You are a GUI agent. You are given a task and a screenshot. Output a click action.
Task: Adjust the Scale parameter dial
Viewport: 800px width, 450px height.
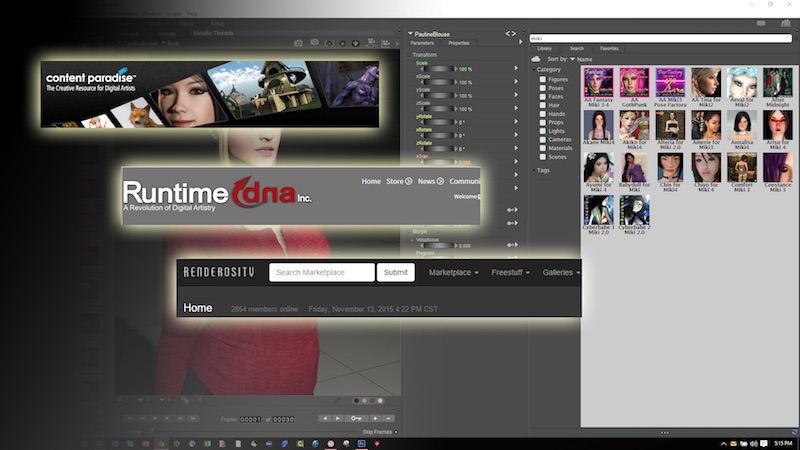coord(438,69)
